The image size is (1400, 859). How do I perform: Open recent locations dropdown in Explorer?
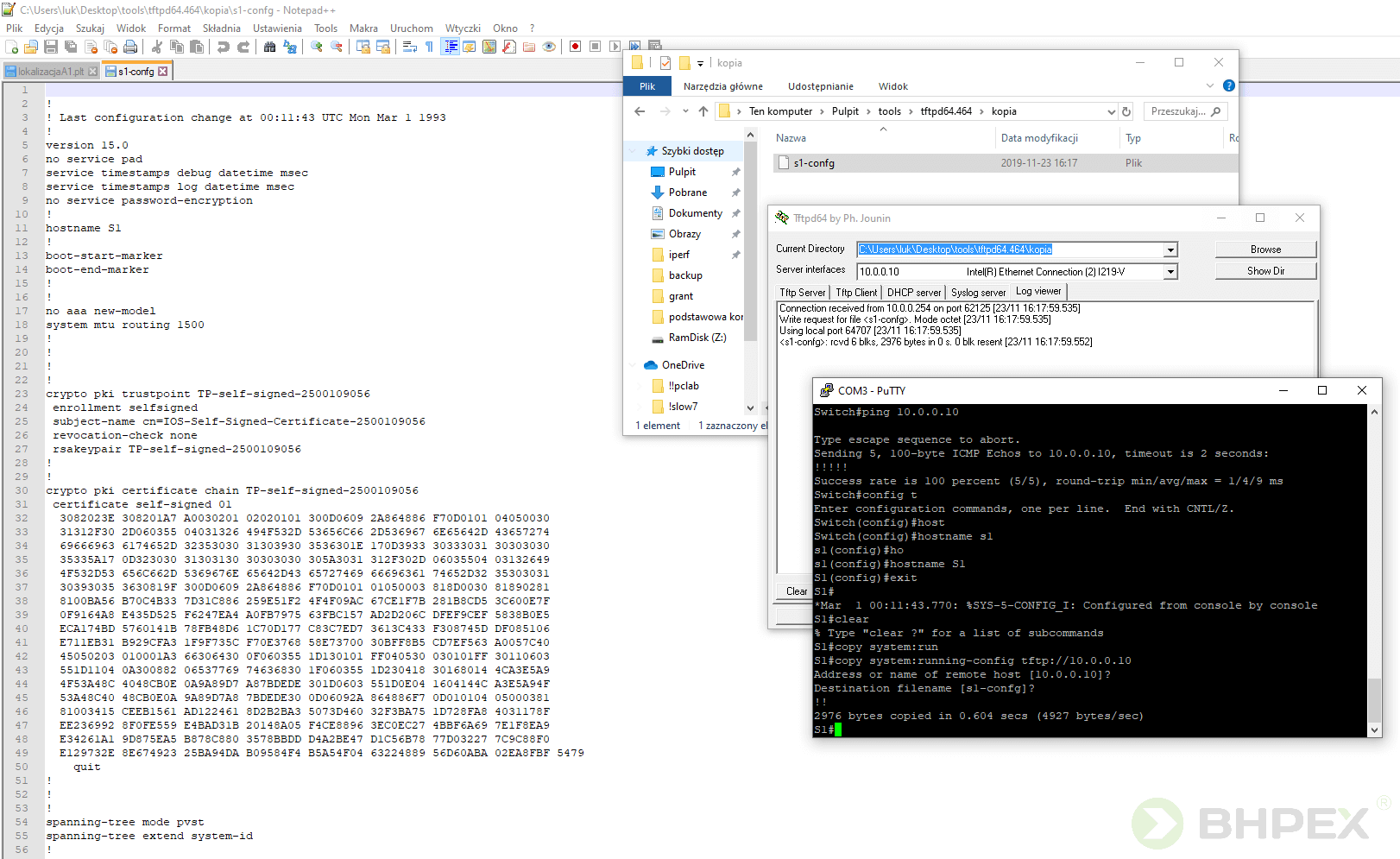pos(685,111)
